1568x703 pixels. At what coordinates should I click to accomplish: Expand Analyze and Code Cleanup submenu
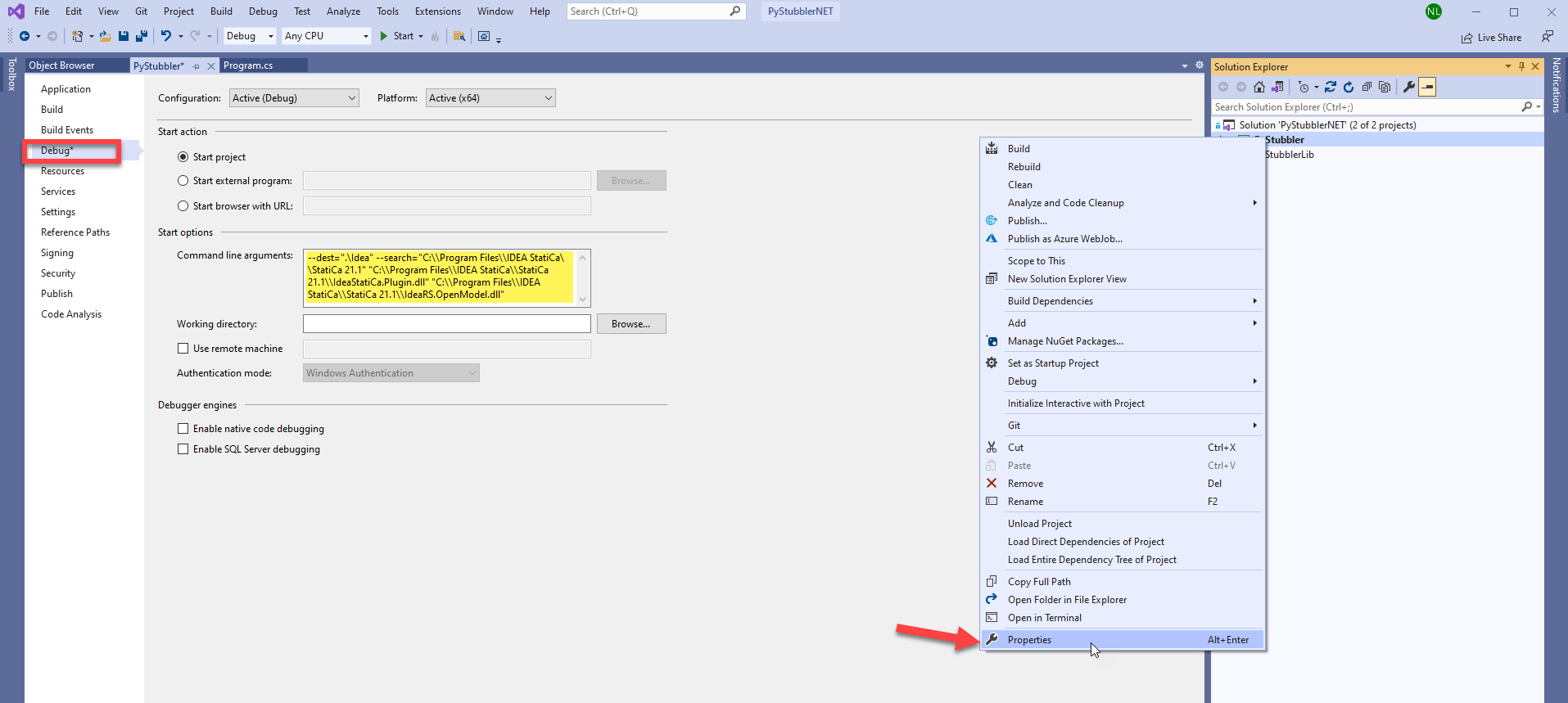(x=1122, y=203)
